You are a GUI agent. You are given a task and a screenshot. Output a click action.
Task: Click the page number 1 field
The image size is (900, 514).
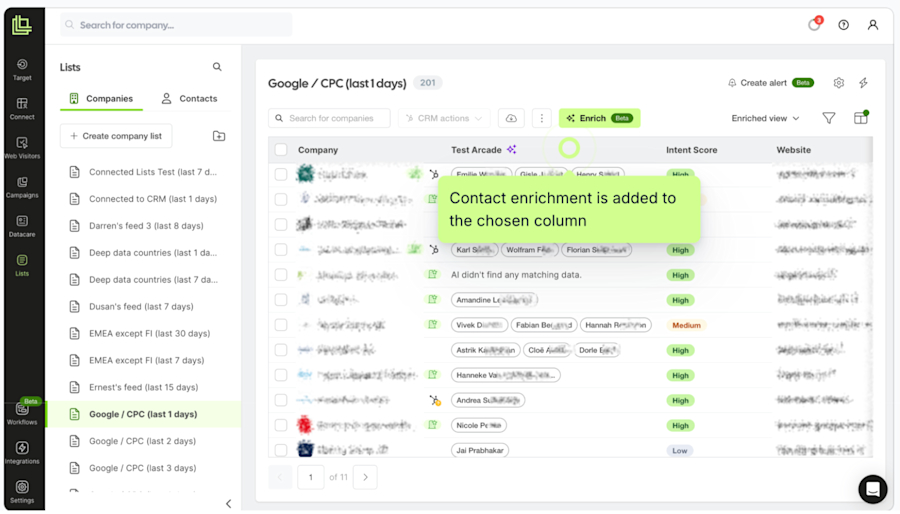pos(311,477)
